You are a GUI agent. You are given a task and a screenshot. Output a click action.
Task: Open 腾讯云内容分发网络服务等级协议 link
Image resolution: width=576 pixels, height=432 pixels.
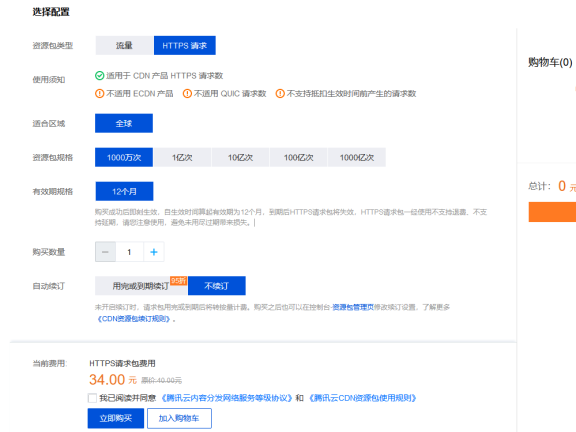(227, 398)
